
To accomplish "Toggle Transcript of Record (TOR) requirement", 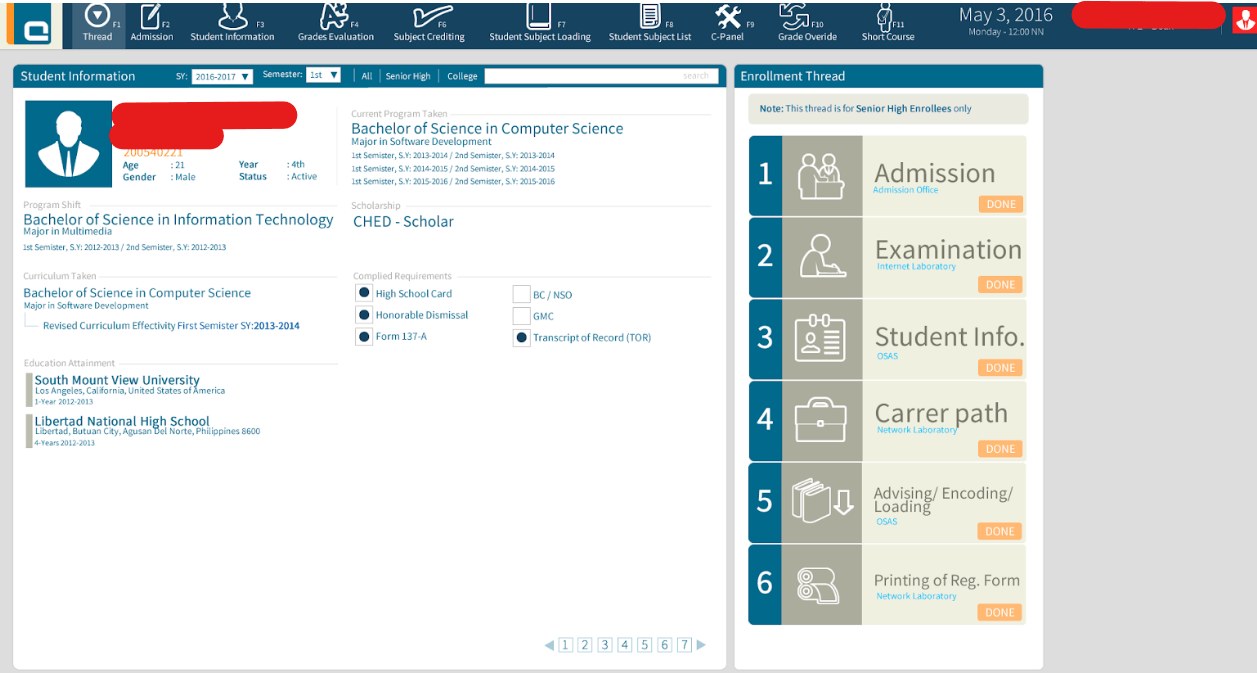I will (521, 338).
